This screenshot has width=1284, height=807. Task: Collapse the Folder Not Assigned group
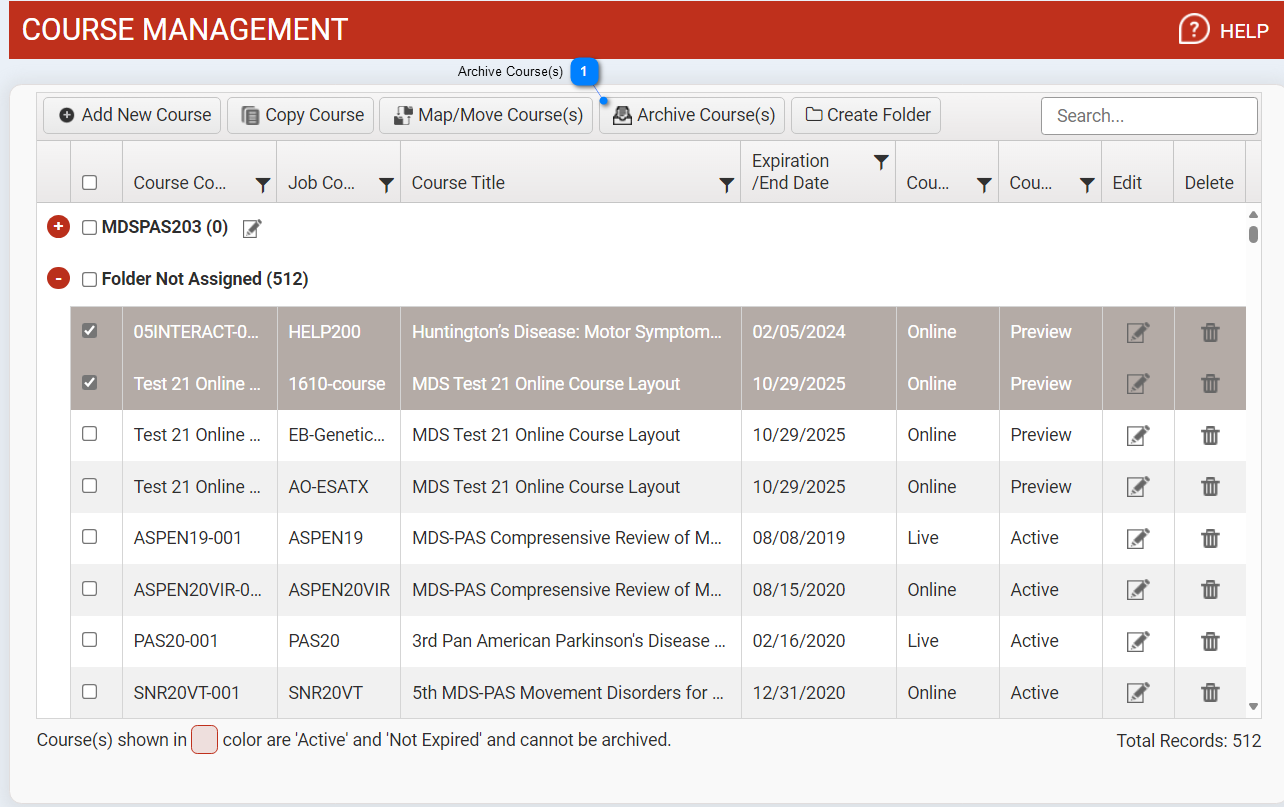pyautogui.click(x=58, y=279)
